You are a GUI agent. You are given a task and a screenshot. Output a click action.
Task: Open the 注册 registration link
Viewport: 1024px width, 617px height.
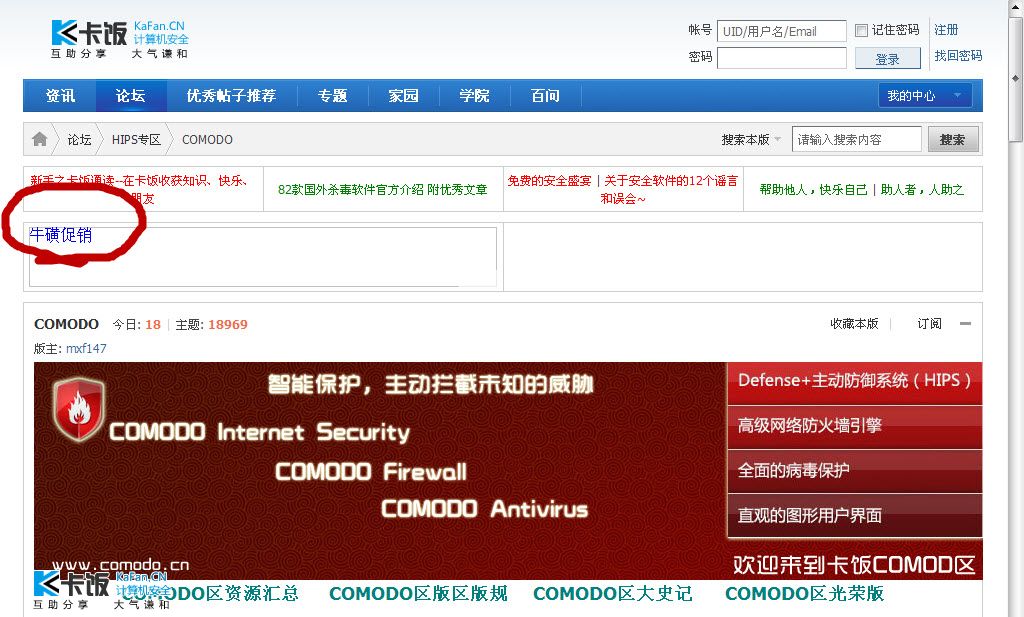(x=946, y=30)
